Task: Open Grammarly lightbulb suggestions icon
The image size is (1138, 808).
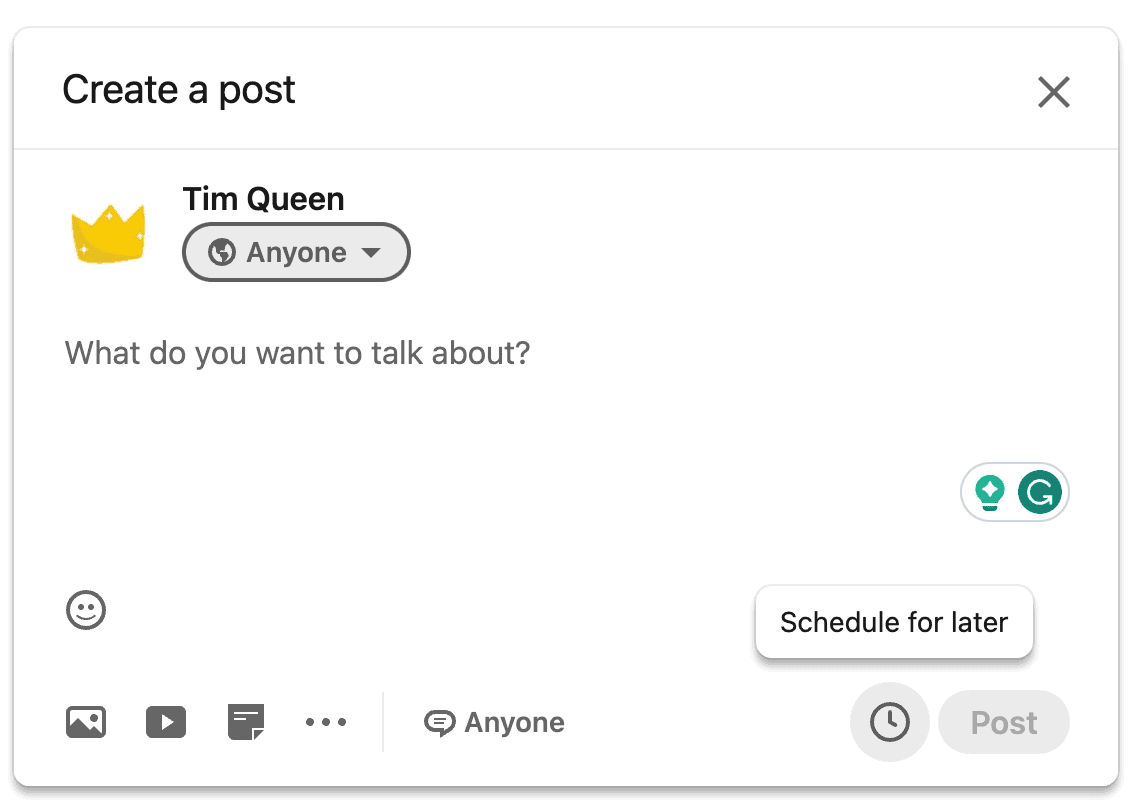Action: coord(990,492)
